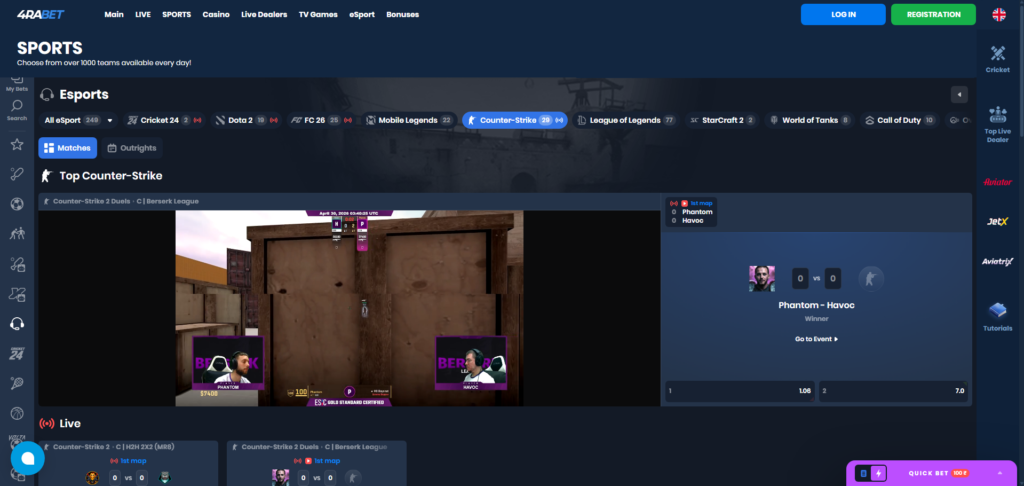Select the Cricket 24 icon in left sidebar
1024x486 pixels.
click(17, 353)
